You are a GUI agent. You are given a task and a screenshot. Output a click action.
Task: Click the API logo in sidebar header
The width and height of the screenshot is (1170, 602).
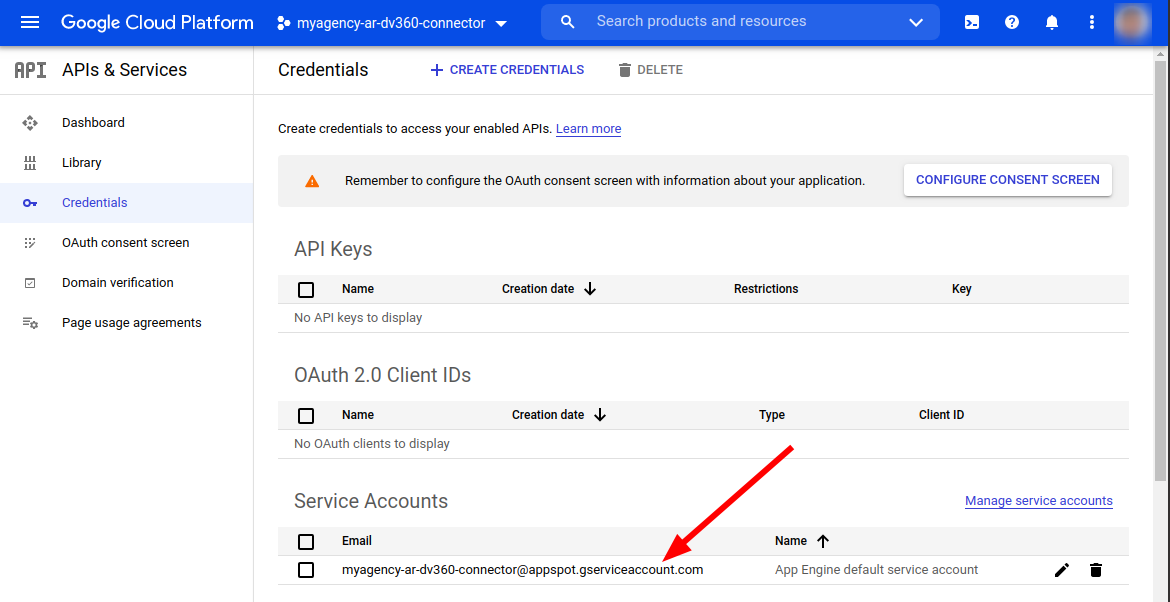(x=31, y=70)
